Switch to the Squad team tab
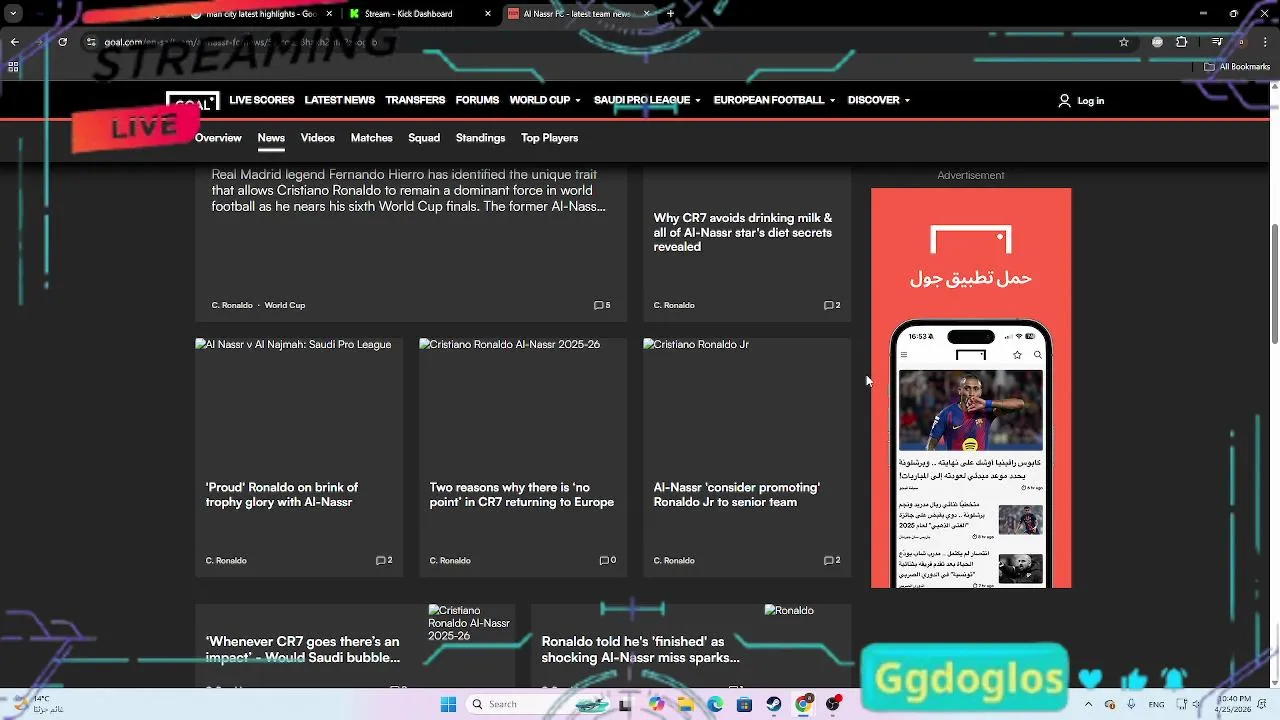The image size is (1280, 720). coord(424,138)
